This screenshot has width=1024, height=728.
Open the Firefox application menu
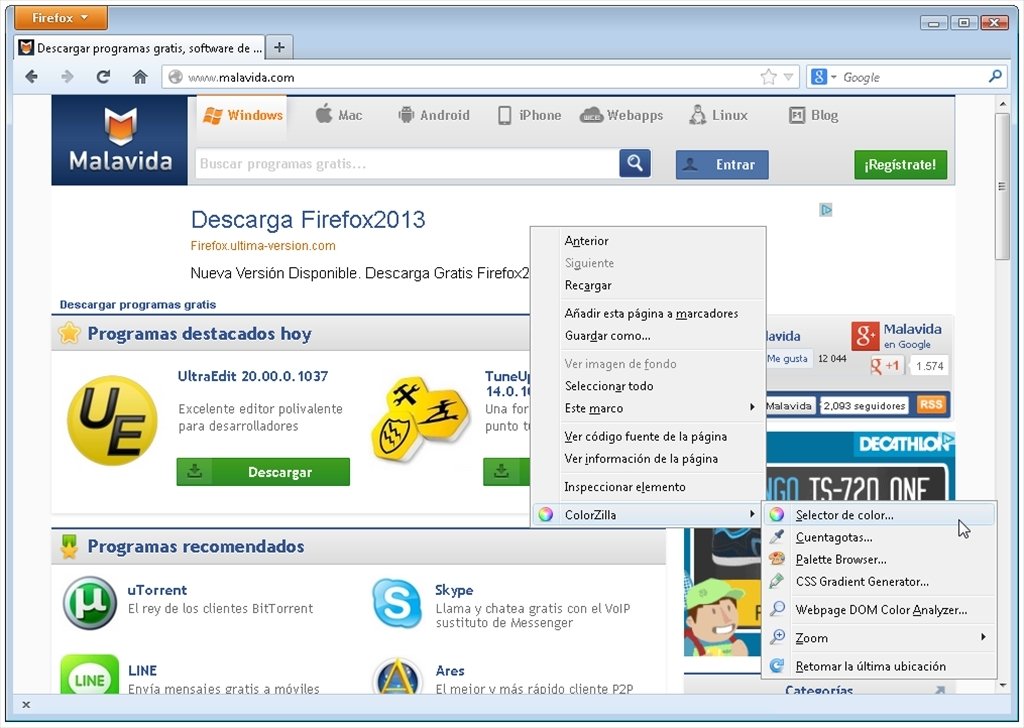(61, 18)
